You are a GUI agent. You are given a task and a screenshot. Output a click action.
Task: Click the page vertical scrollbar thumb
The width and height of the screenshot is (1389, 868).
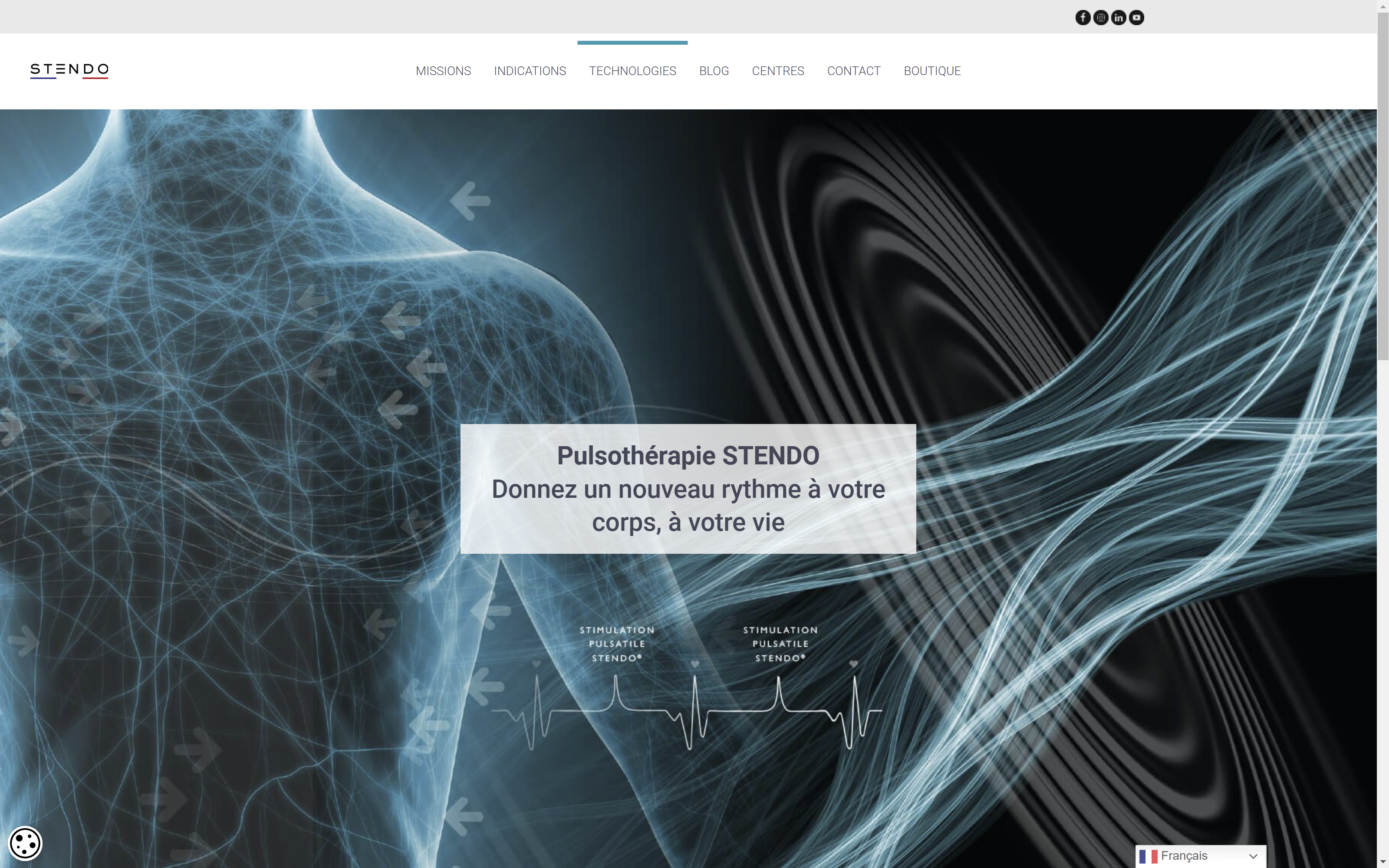click(x=1383, y=187)
